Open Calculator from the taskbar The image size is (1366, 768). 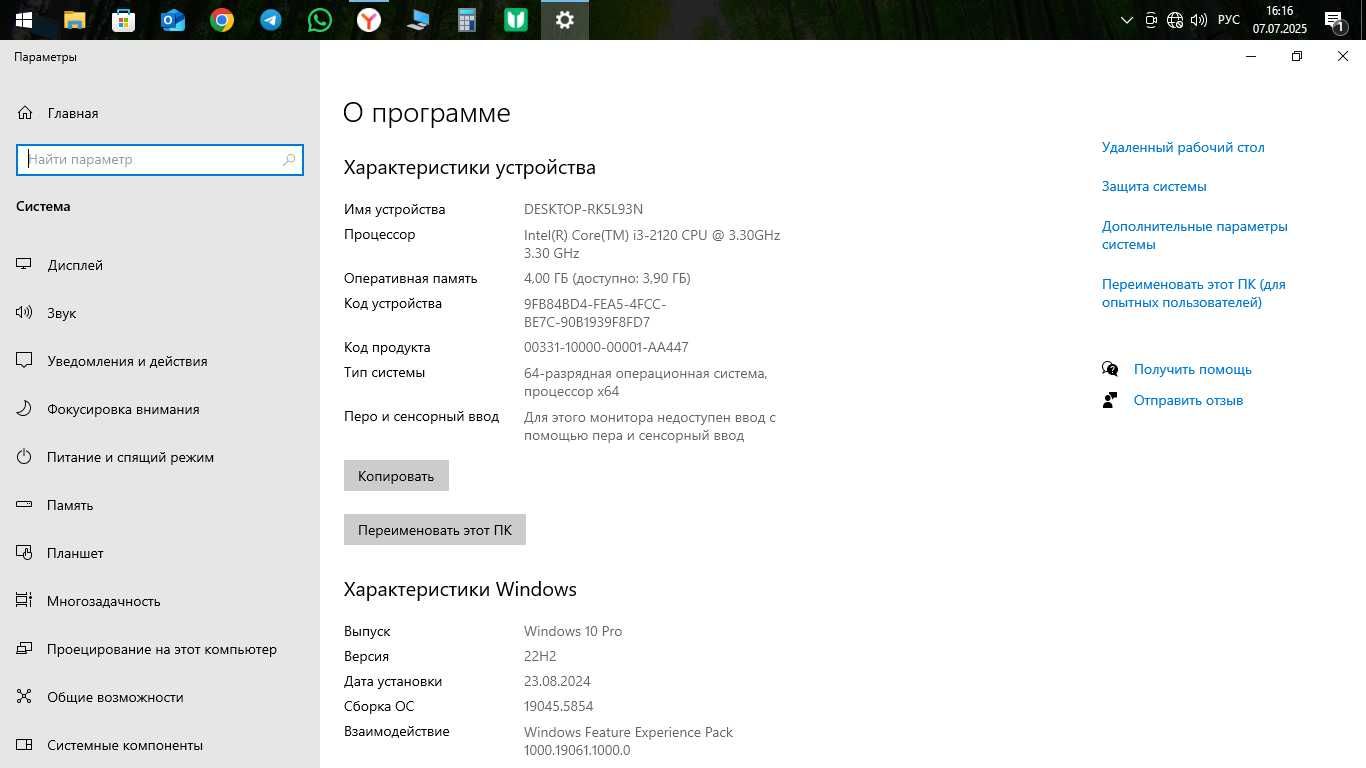467,20
